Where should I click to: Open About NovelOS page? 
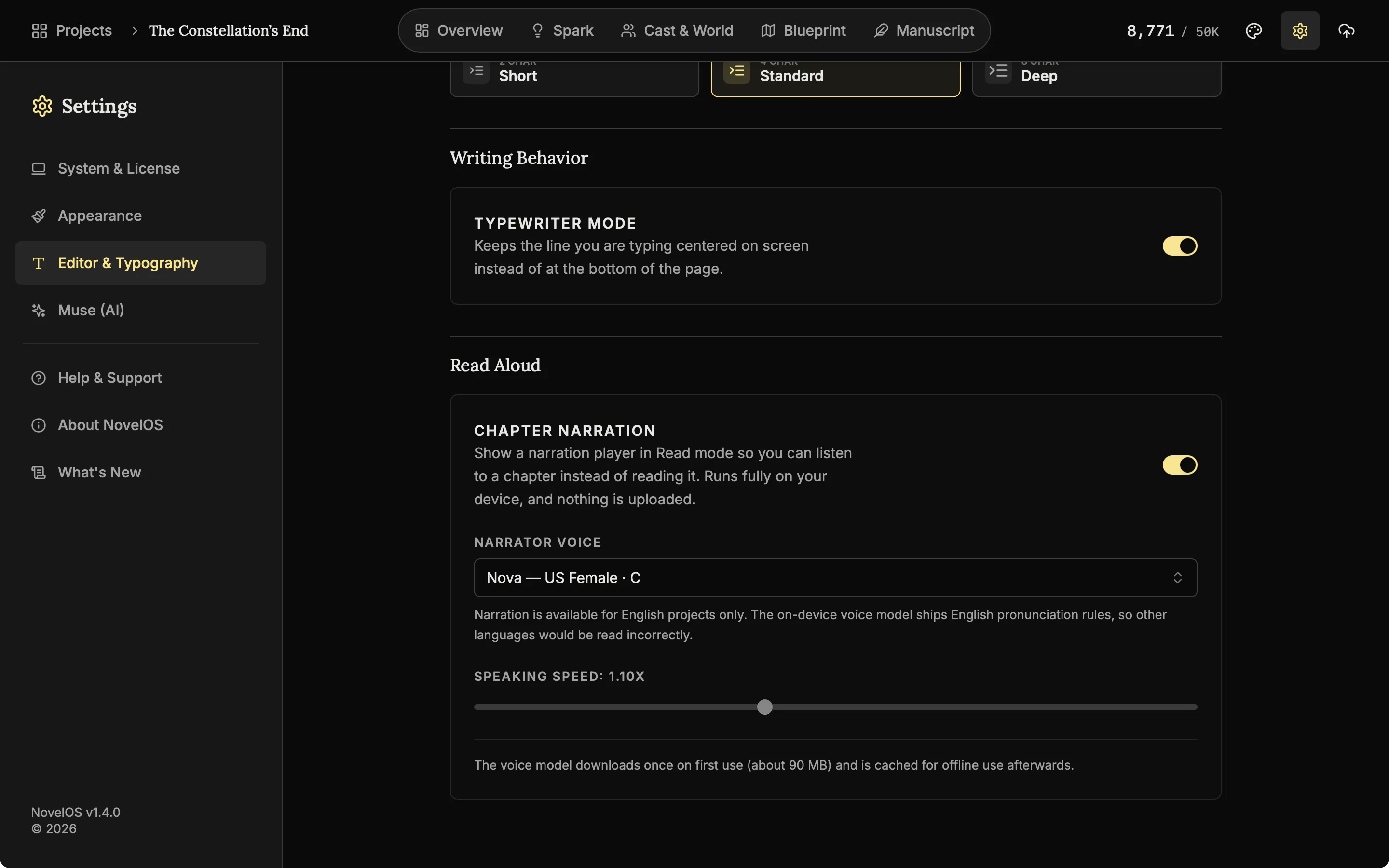141,425
